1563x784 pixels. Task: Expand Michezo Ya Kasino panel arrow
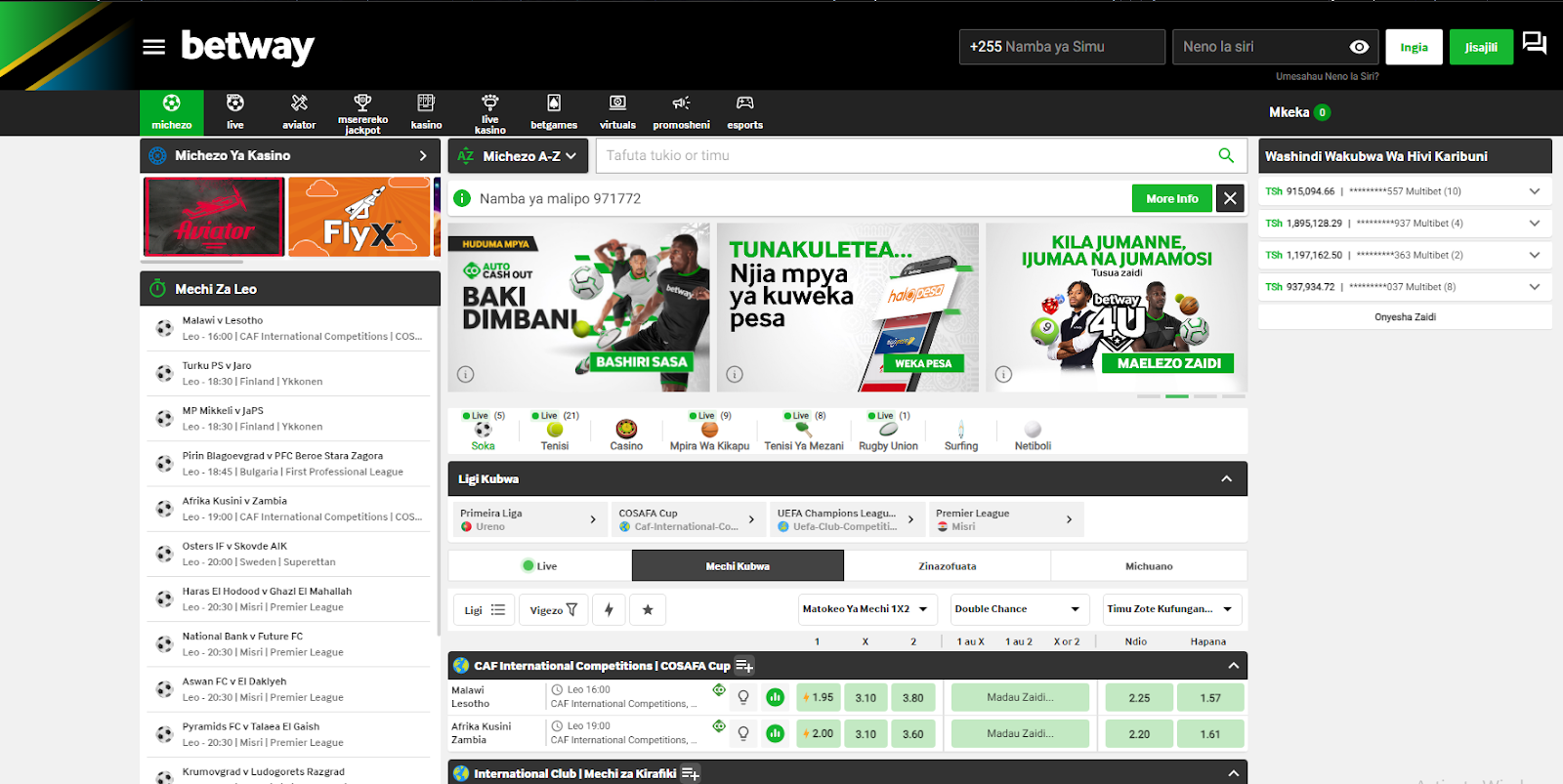point(423,155)
